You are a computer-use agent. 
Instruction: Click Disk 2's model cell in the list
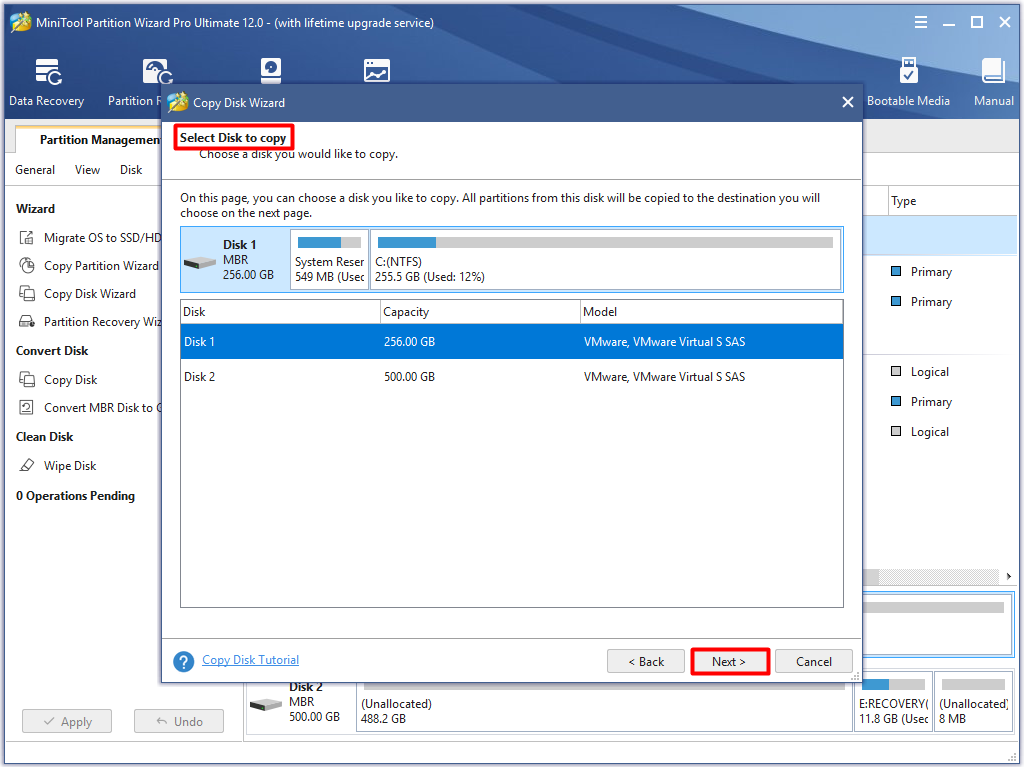pos(664,377)
